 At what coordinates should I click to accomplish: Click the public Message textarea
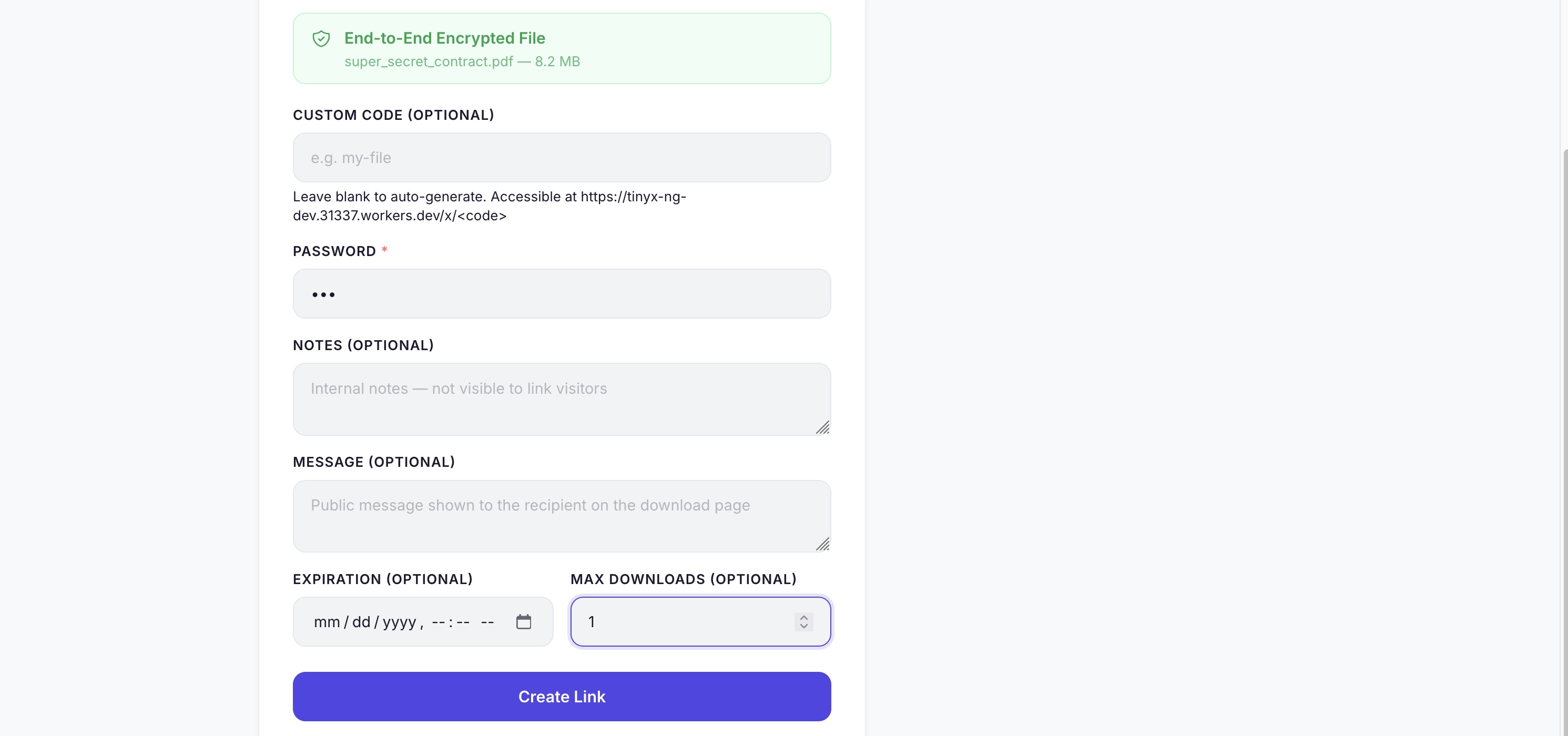(x=561, y=516)
